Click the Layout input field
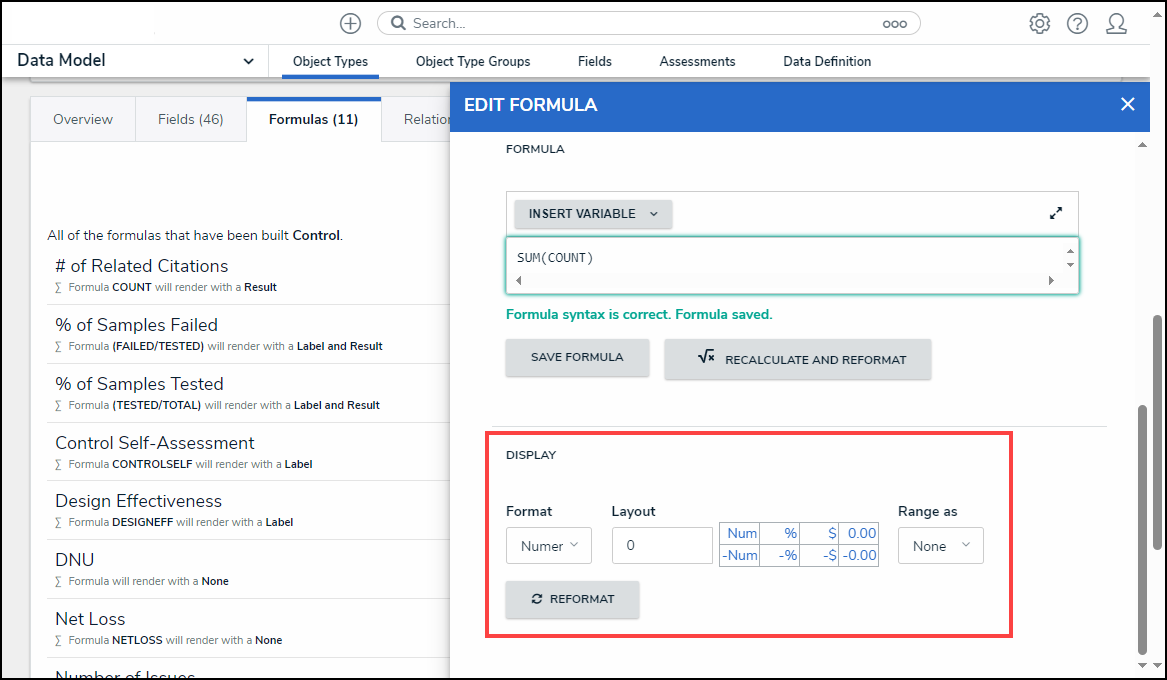Image resolution: width=1167 pixels, height=680 pixels. pyautogui.click(x=661, y=546)
